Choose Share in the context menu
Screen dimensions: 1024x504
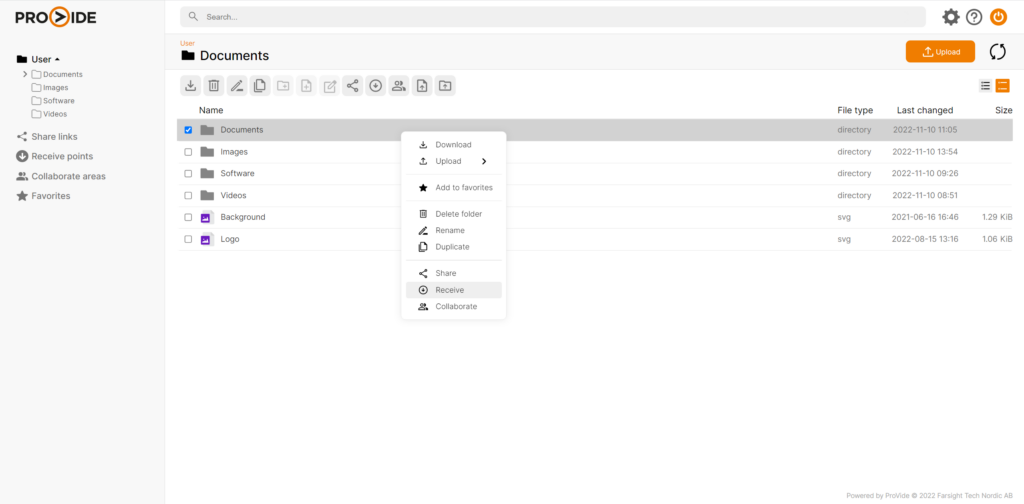(454, 274)
